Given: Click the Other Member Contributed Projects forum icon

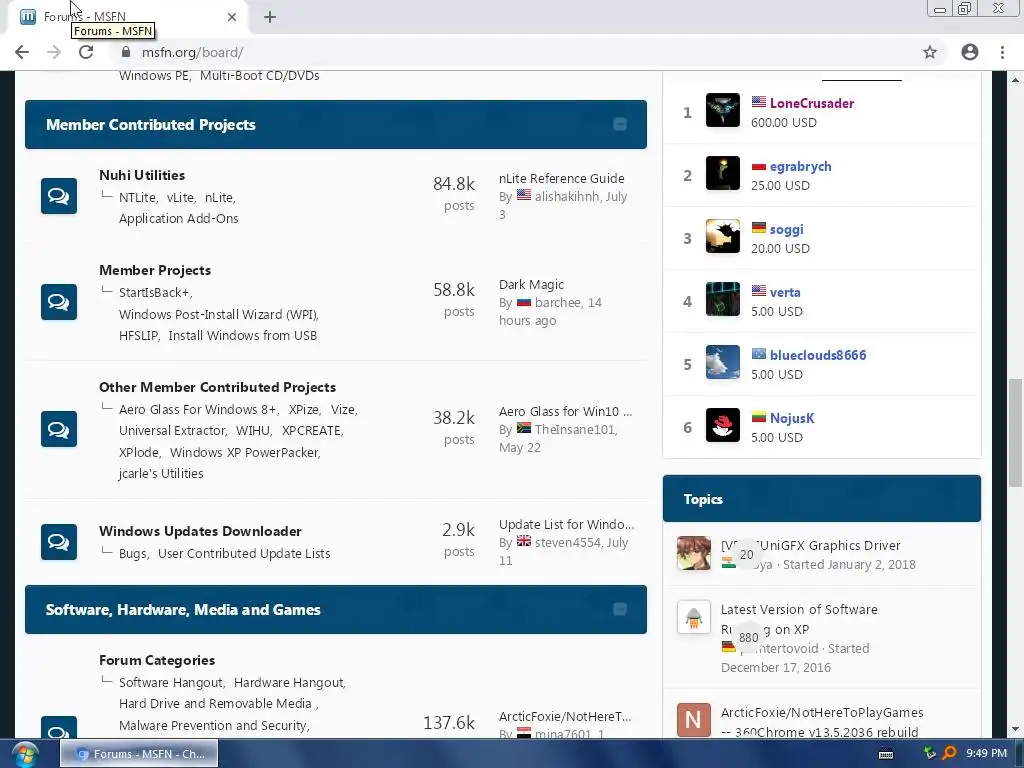Looking at the screenshot, I should pos(59,429).
